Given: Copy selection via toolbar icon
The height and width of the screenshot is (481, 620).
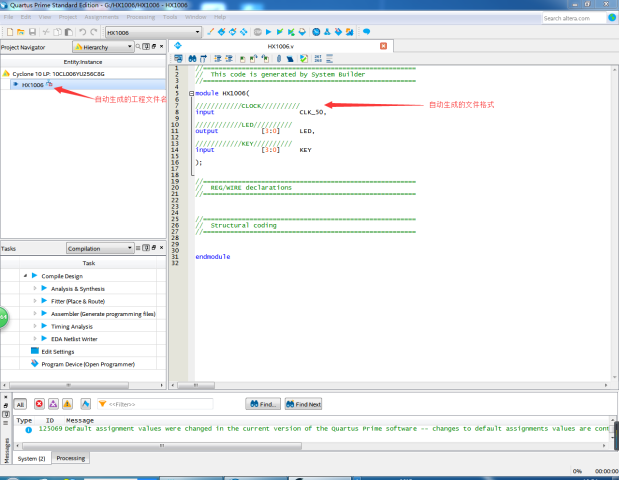Looking at the screenshot, I should click(x=58, y=32).
